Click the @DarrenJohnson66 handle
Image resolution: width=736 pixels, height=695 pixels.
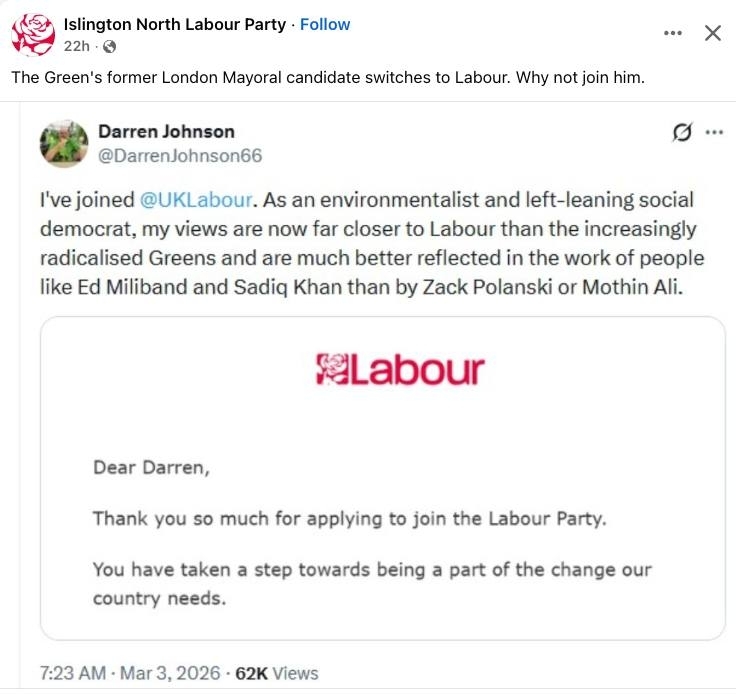tap(180, 155)
